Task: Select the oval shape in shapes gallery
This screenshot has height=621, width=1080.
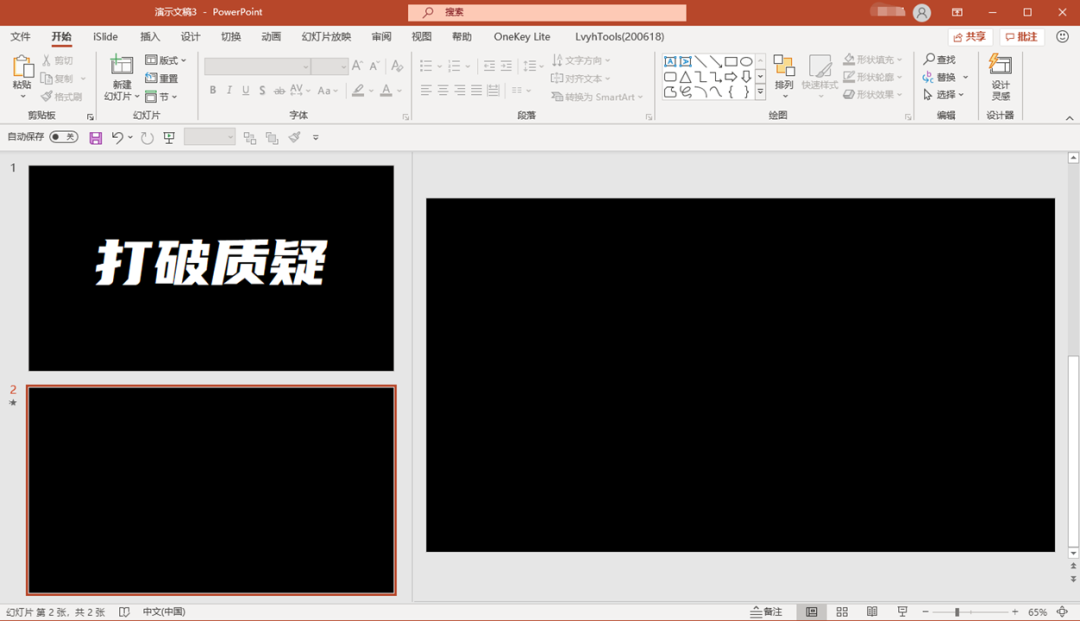Action: click(746, 62)
